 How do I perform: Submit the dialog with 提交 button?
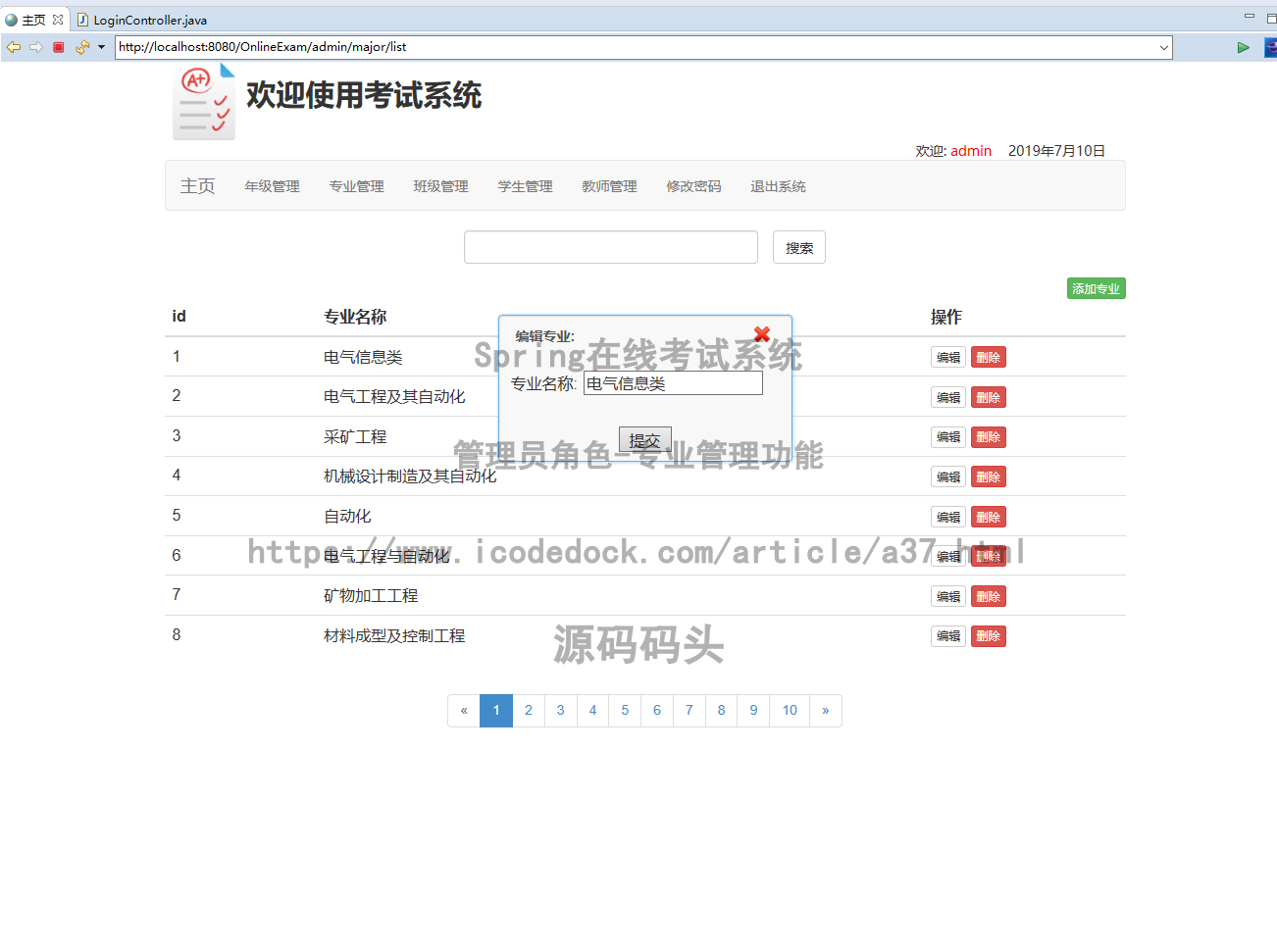click(x=644, y=440)
